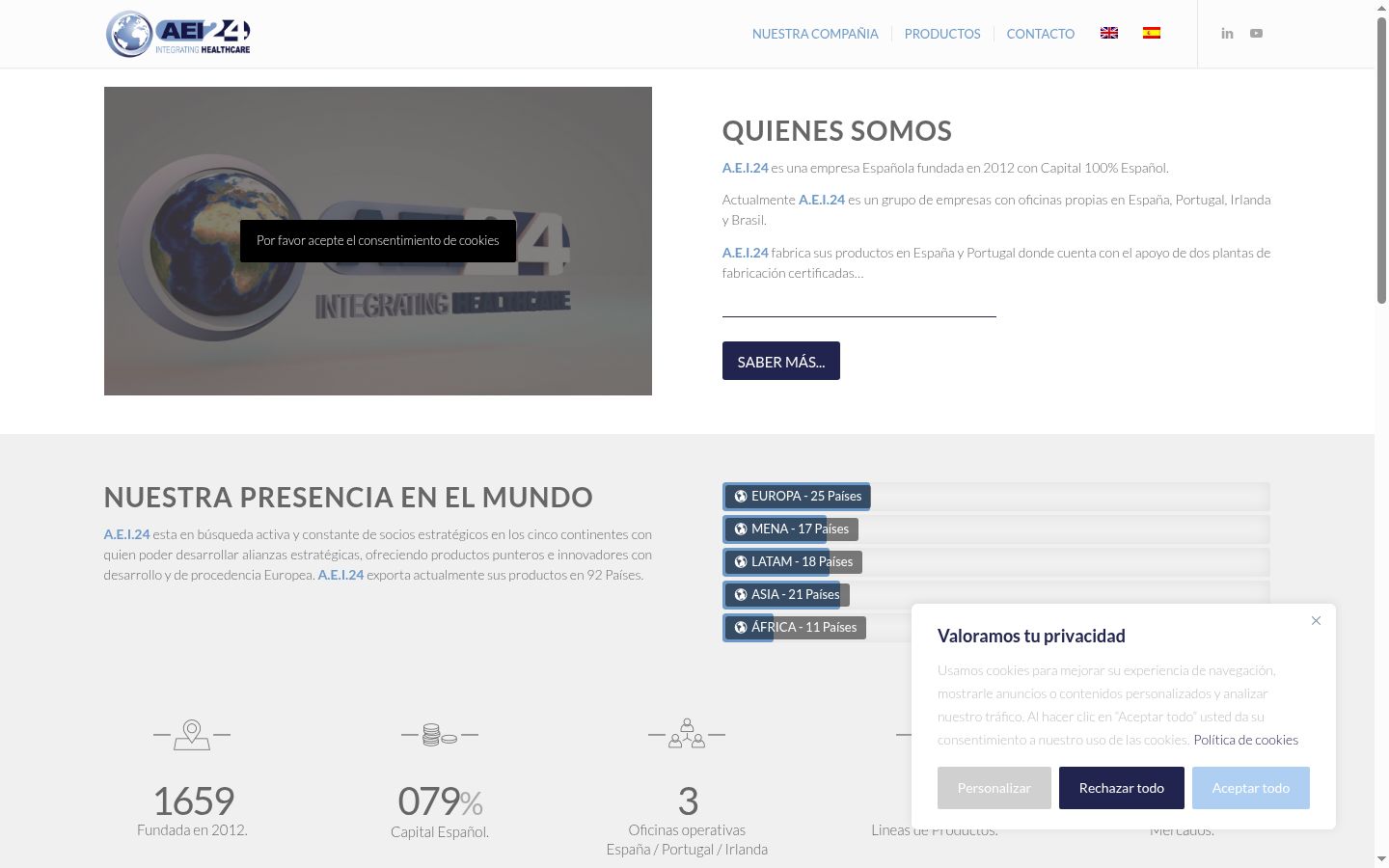Click the QUIENES SOMOS heading

(837, 130)
